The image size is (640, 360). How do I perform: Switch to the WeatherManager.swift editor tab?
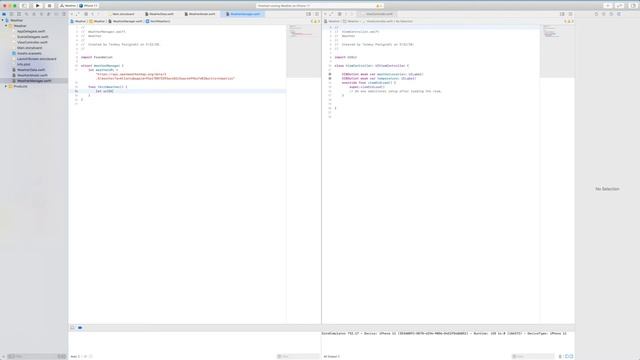pyautogui.click(x=243, y=14)
